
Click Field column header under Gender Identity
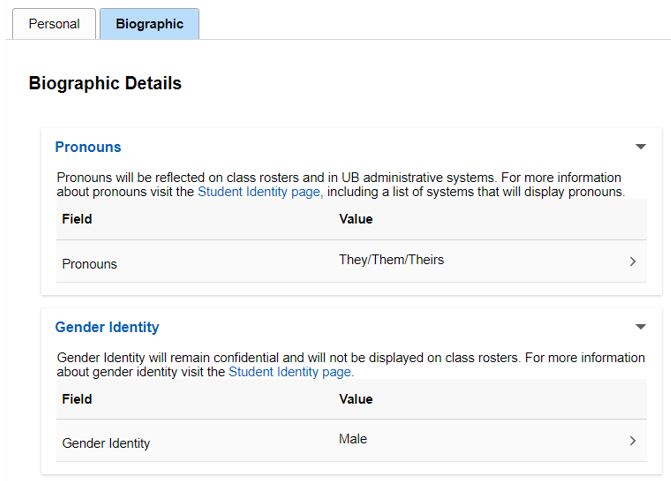point(77,399)
